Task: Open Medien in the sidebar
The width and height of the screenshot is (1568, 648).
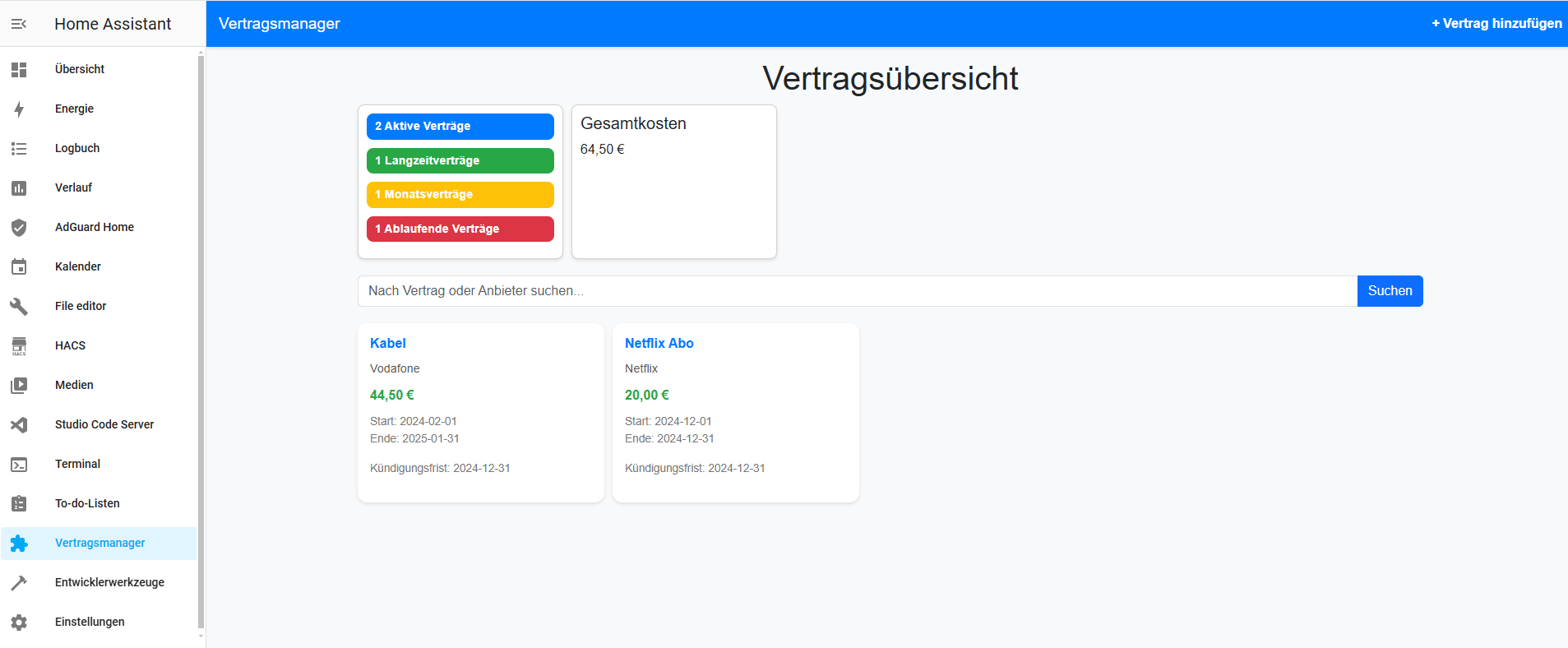Action: pyautogui.click(x=99, y=386)
